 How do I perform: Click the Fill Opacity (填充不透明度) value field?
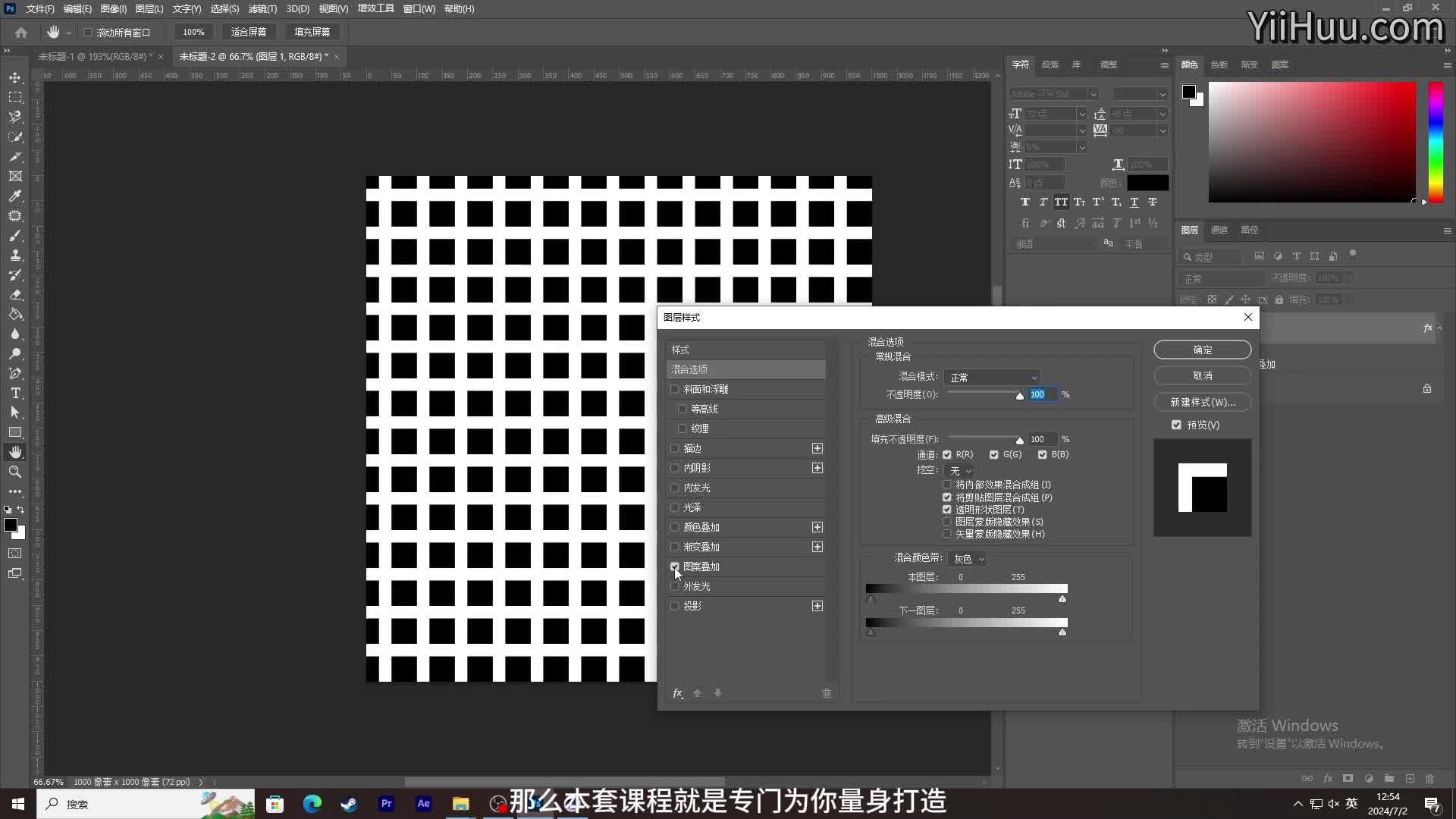pos(1043,439)
